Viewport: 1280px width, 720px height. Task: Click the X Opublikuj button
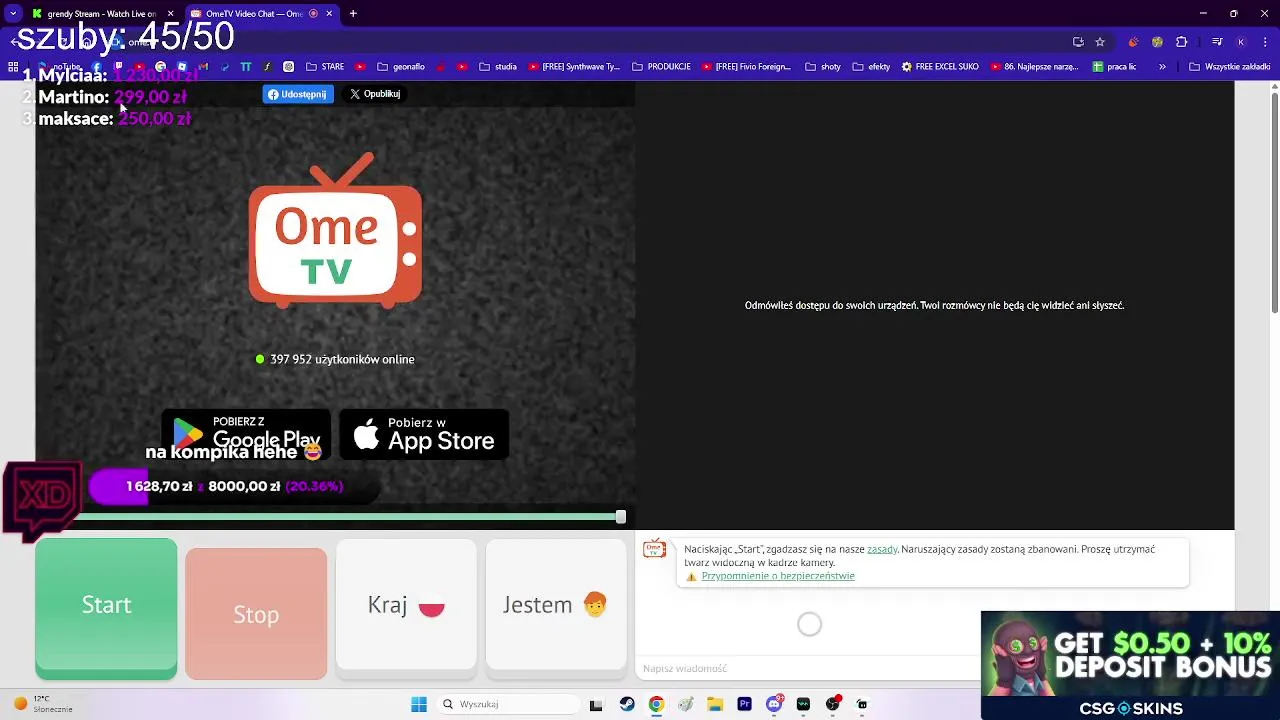[x=375, y=94]
